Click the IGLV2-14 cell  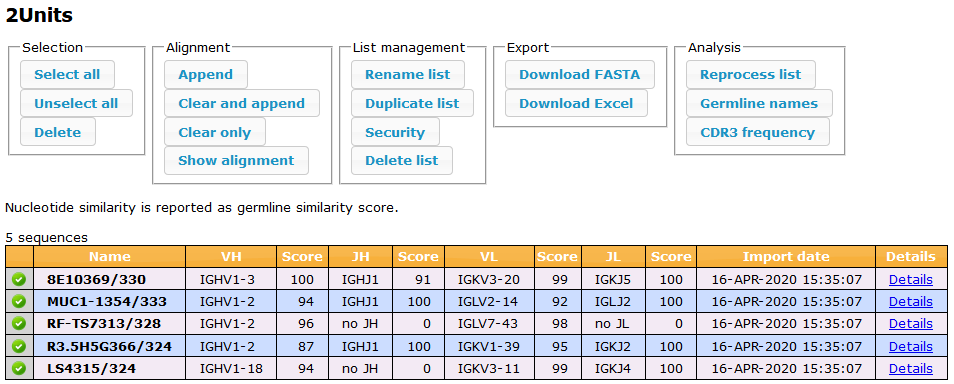coord(489,302)
